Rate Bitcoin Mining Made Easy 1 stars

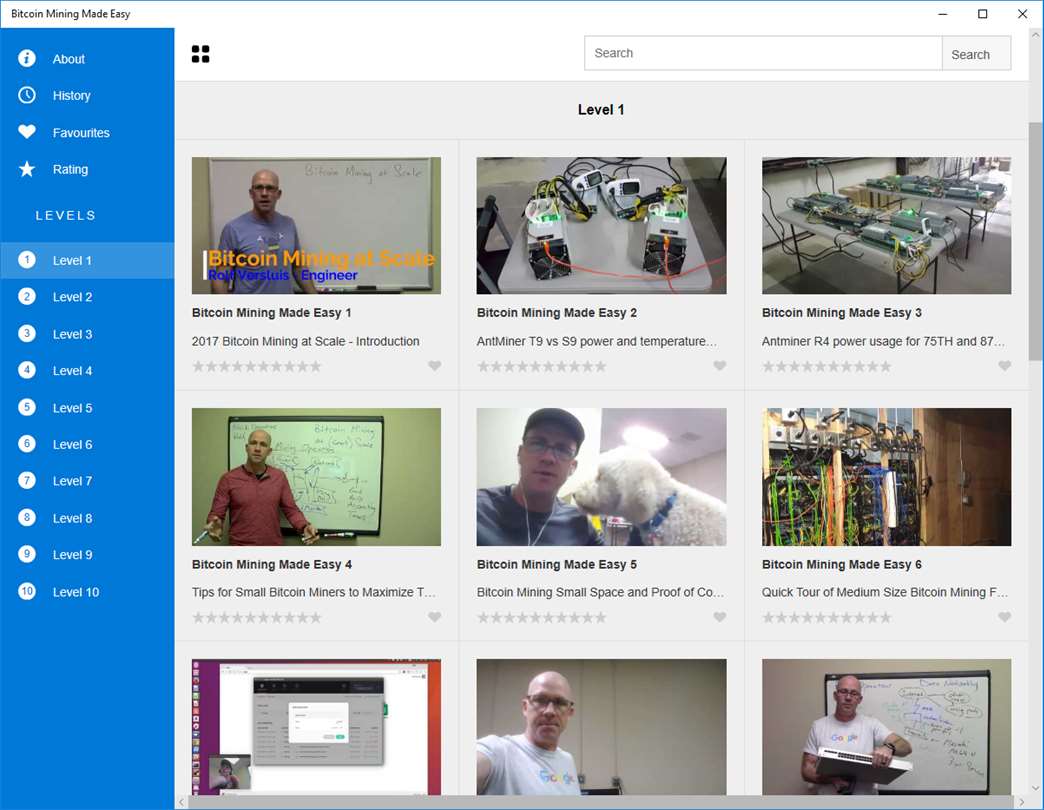pos(256,366)
